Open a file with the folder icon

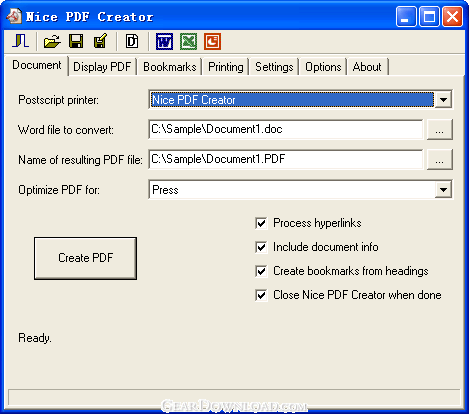(52, 42)
